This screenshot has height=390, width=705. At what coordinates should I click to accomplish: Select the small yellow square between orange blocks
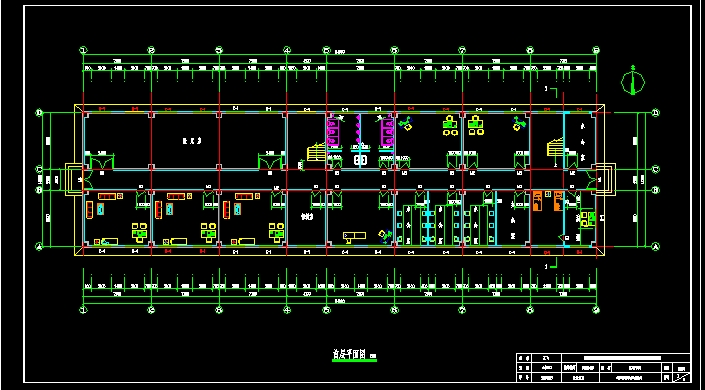point(548,194)
